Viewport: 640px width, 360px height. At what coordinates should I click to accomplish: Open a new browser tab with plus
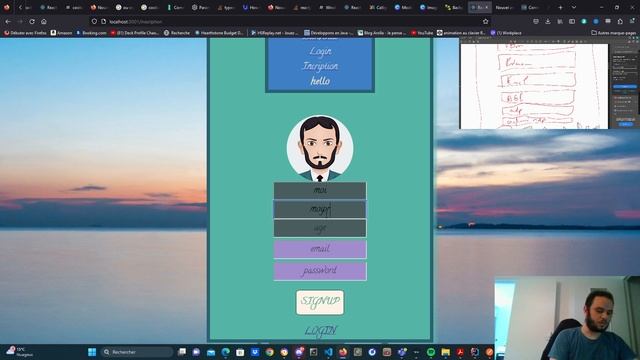click(560, 7)
